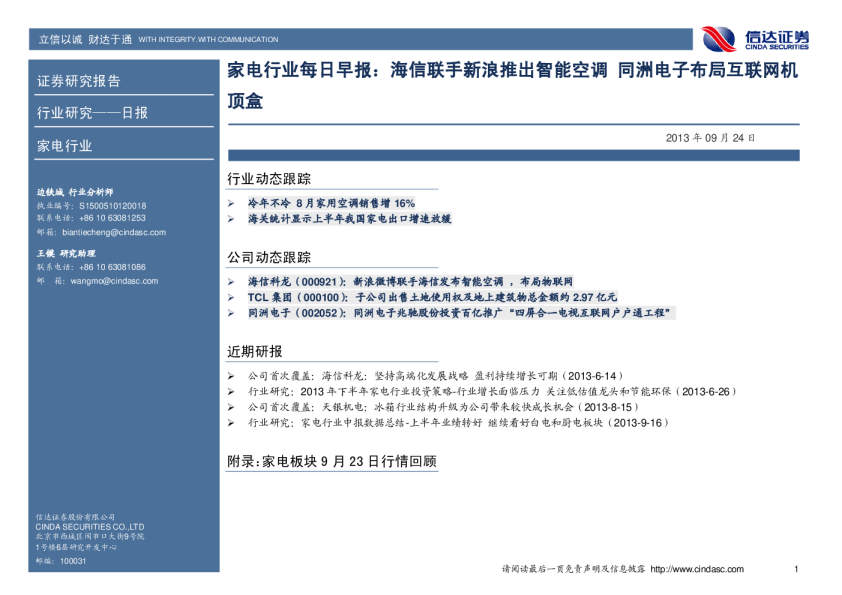Screen dimensions: 842x595
Task: Click the arrow bullet beside 2013-9-16 report
Action: pos(232,423)
